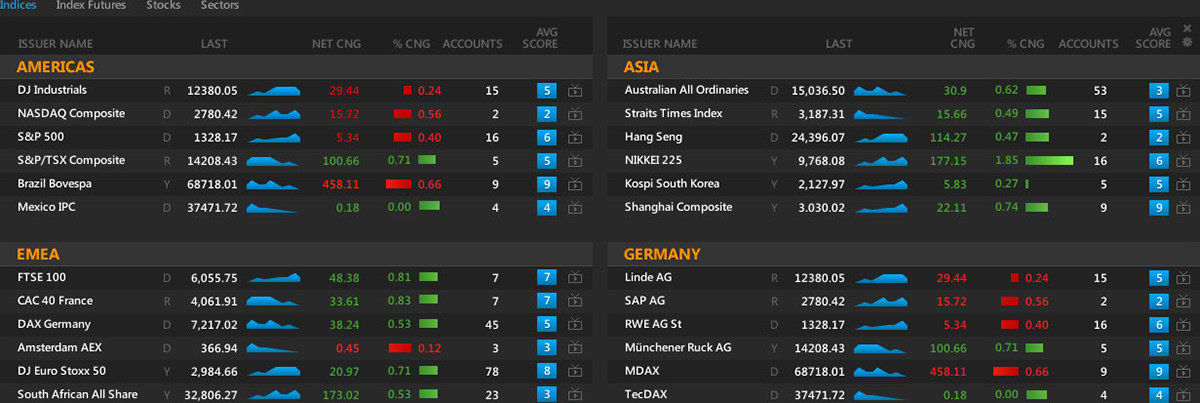The width and height of the screenshot is (1200, 403).
Task: Open the NIKKEI 225 sparkline chart
Action: (x=880, y=160)
